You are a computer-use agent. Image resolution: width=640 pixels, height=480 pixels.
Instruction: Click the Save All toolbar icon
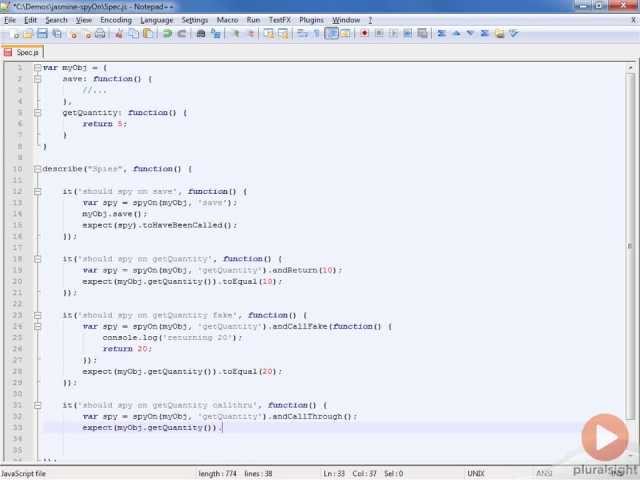[58, 34]
